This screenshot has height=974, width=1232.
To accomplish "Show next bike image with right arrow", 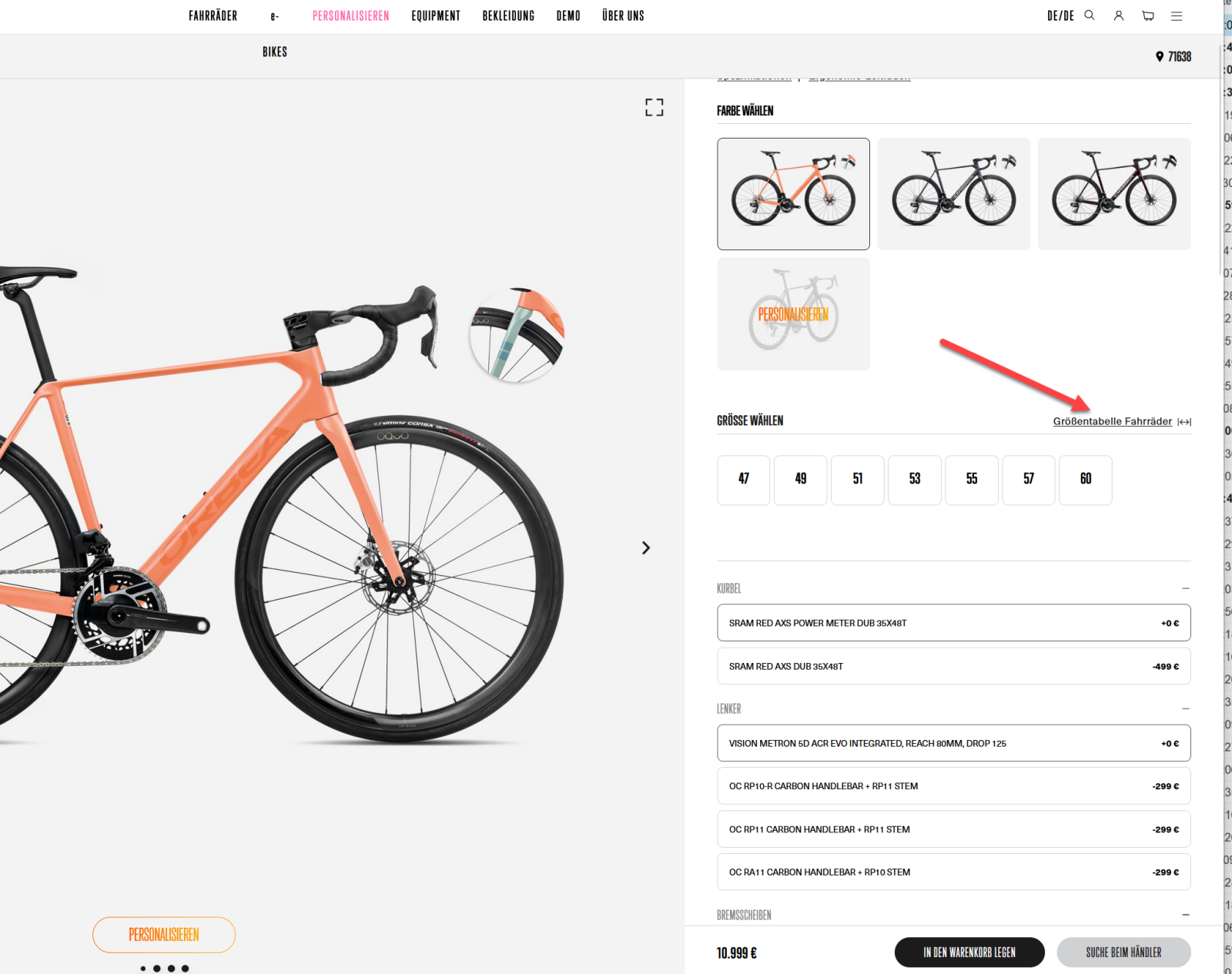I will [x=646, y=547].
